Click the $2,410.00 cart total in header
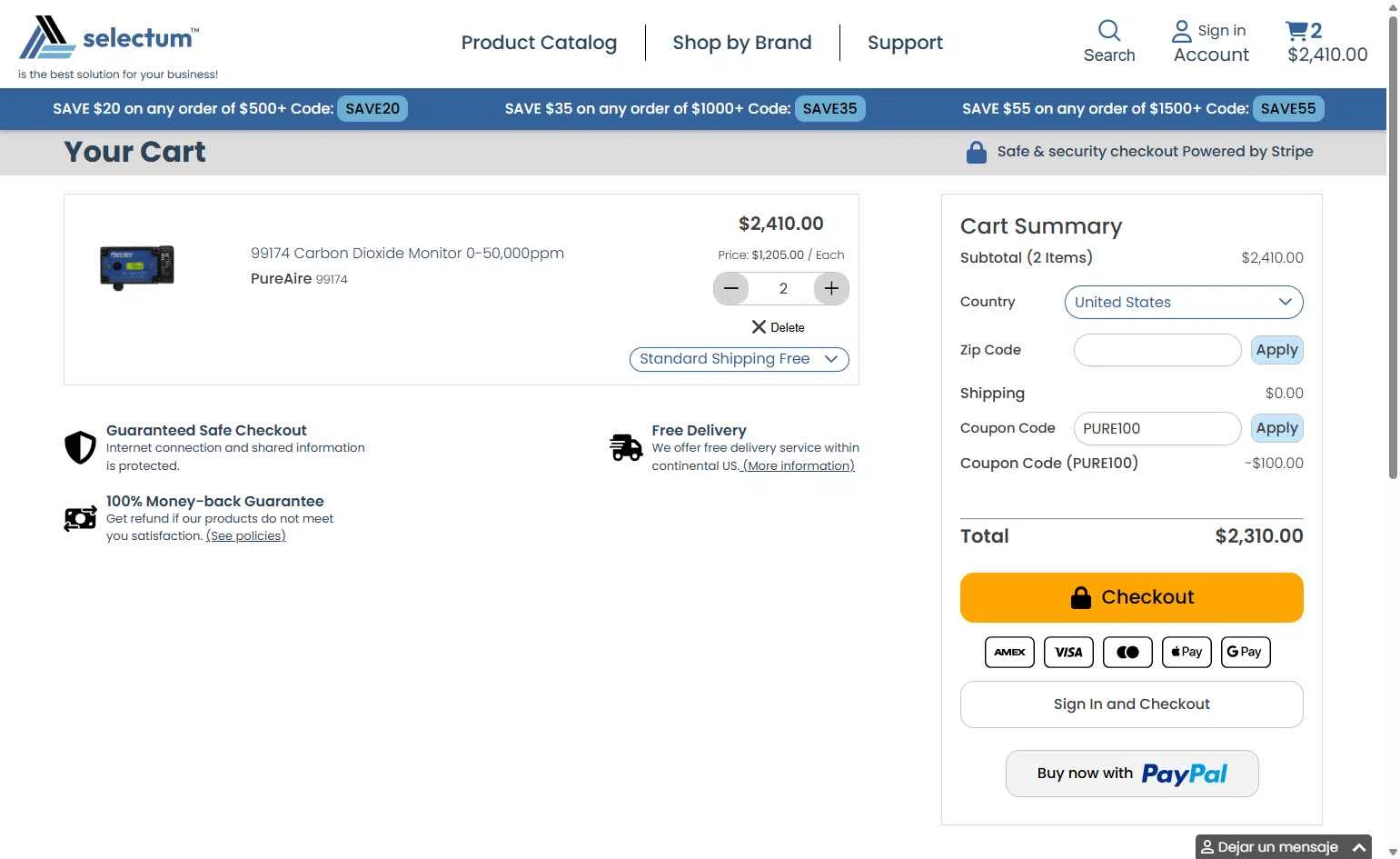 [1327, 55]
